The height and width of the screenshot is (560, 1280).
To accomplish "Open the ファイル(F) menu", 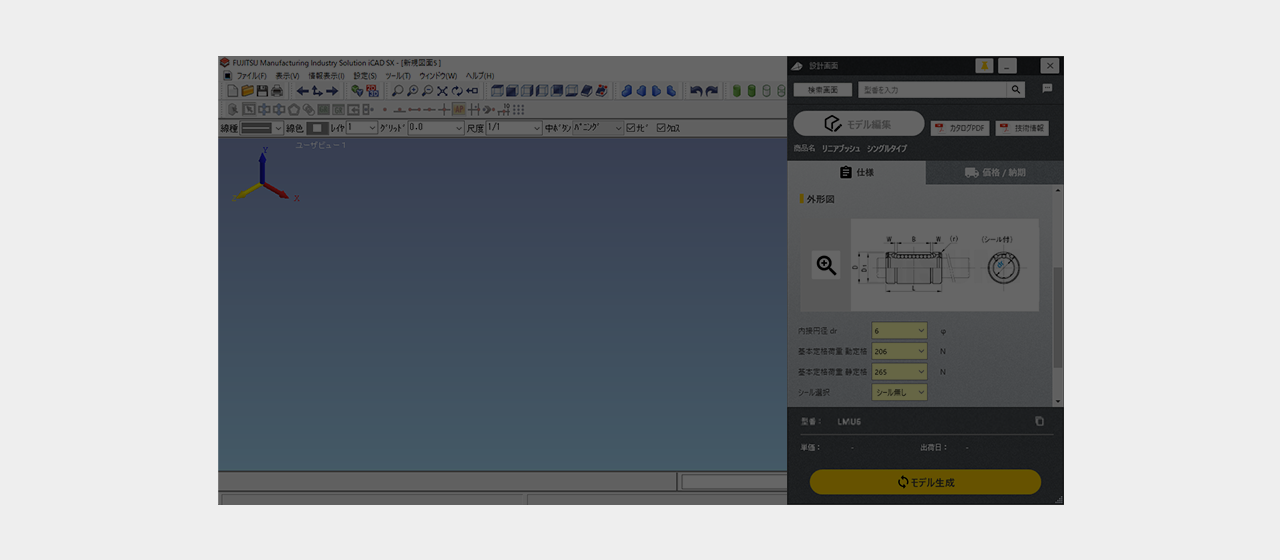I will (250, 76).
